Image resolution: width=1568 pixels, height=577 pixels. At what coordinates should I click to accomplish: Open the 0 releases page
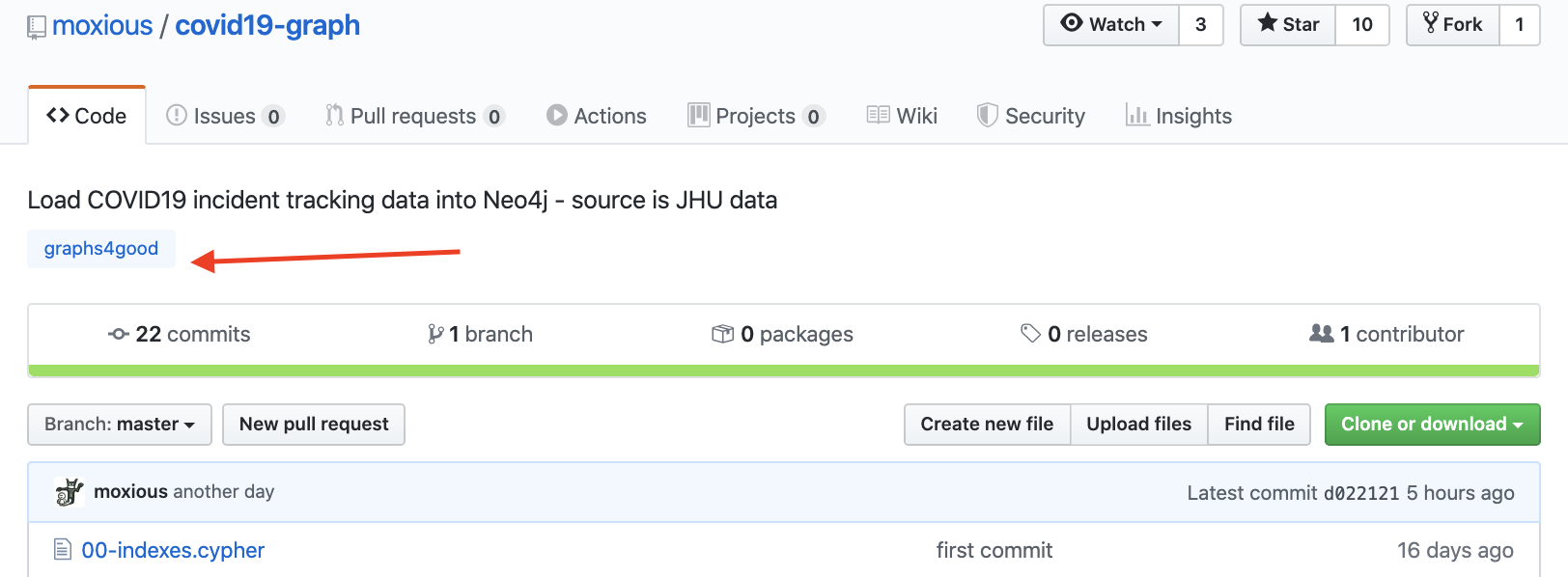(1084, 334)
